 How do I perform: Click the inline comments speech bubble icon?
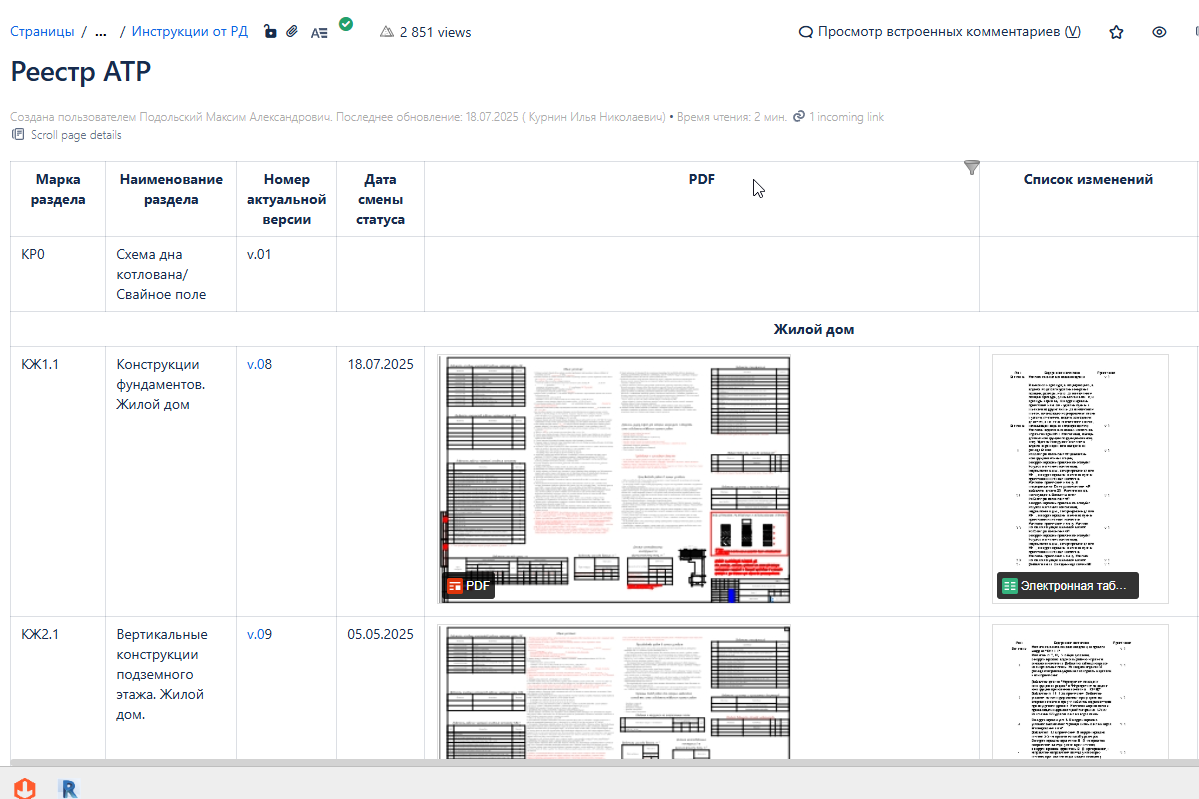pos(805,32)
